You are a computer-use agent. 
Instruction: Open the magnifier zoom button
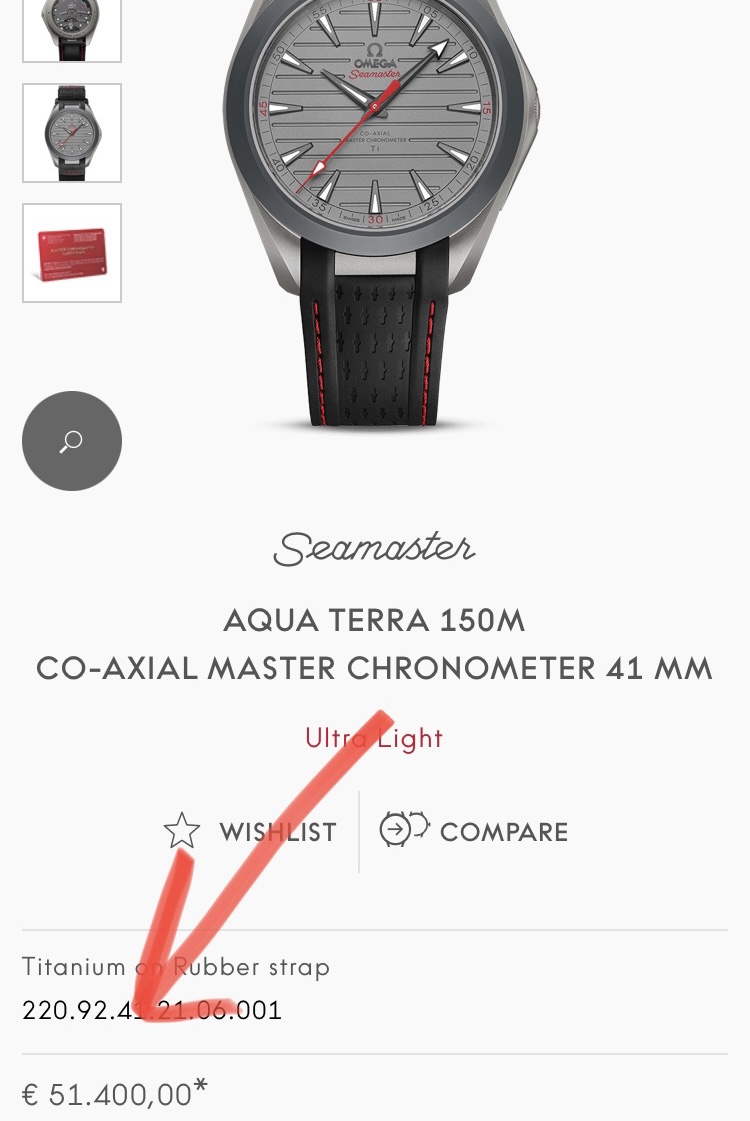coord(71,440)
